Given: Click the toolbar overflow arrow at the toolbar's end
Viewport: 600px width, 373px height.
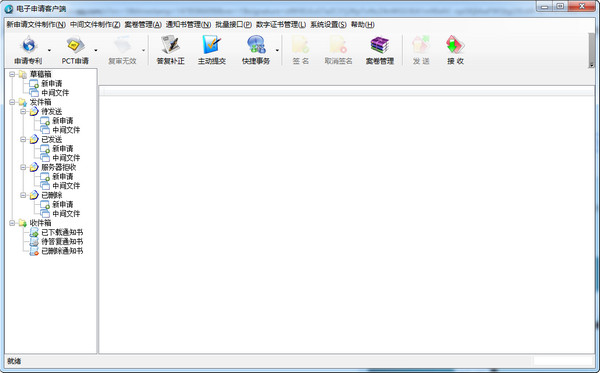Looking at the screenshot, I should click(592, 65).
